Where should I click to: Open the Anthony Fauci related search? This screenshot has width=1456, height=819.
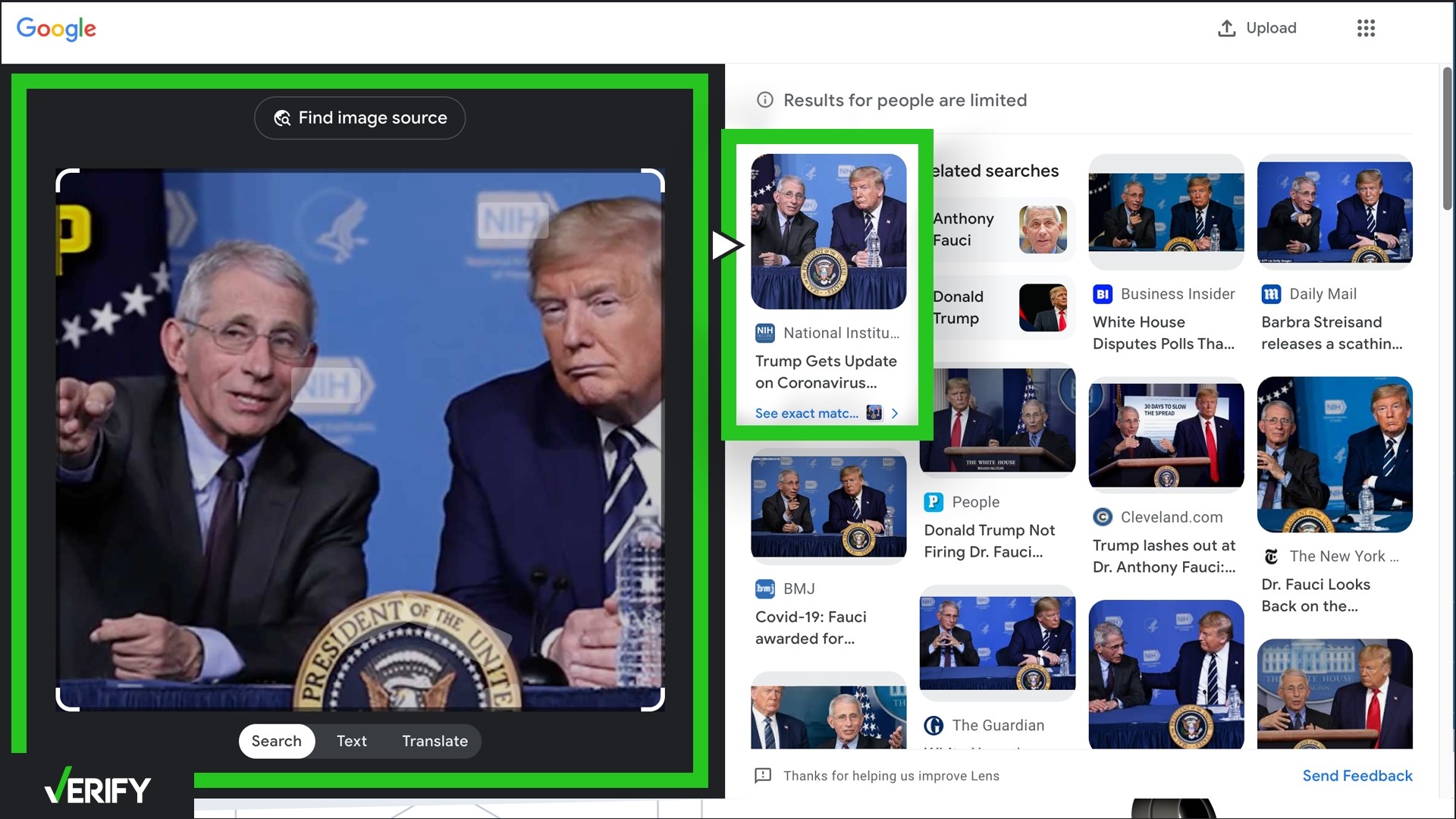1001,229
